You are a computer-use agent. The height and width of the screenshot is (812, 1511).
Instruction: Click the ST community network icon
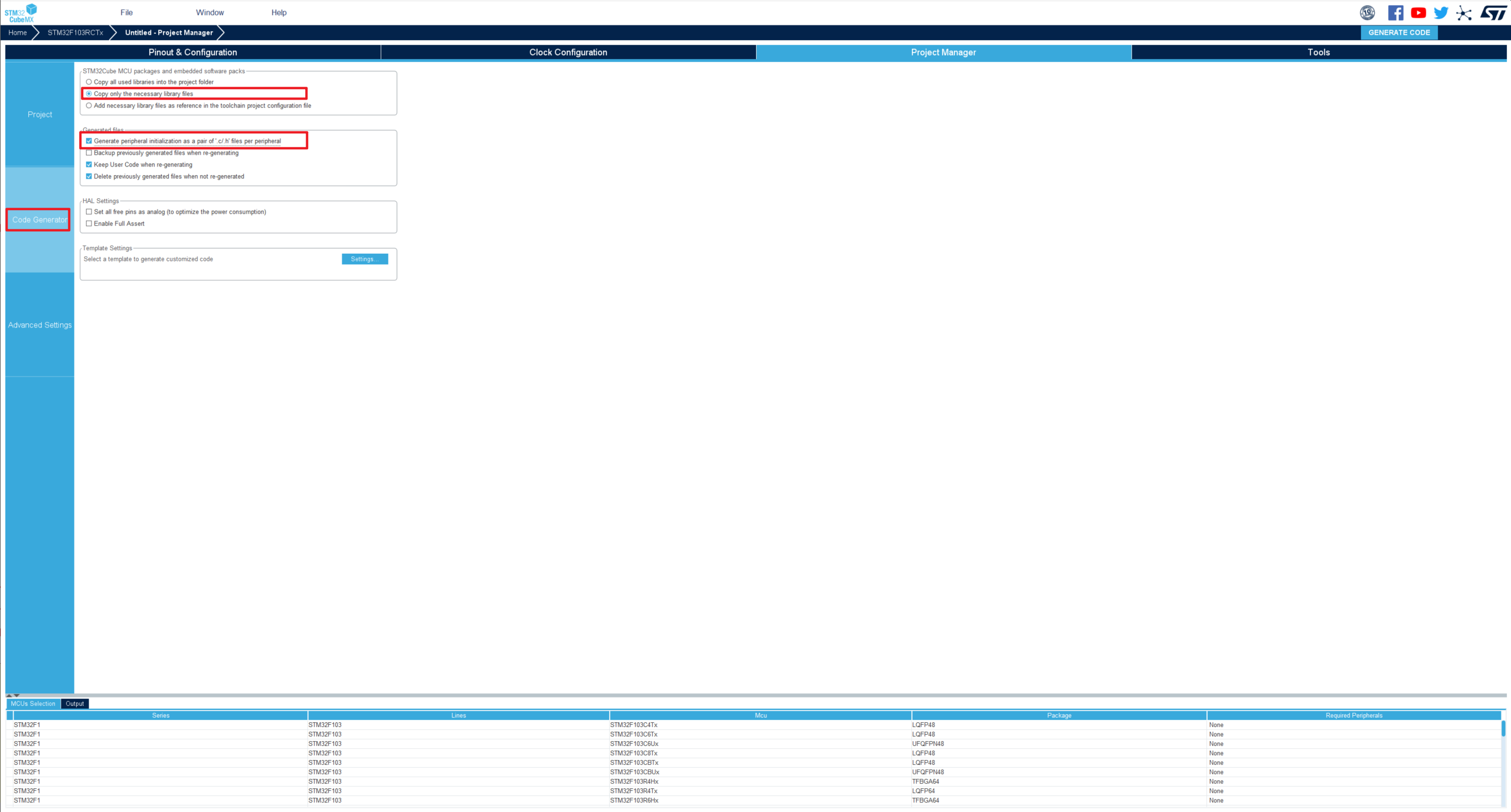[x=1464, y=12]
